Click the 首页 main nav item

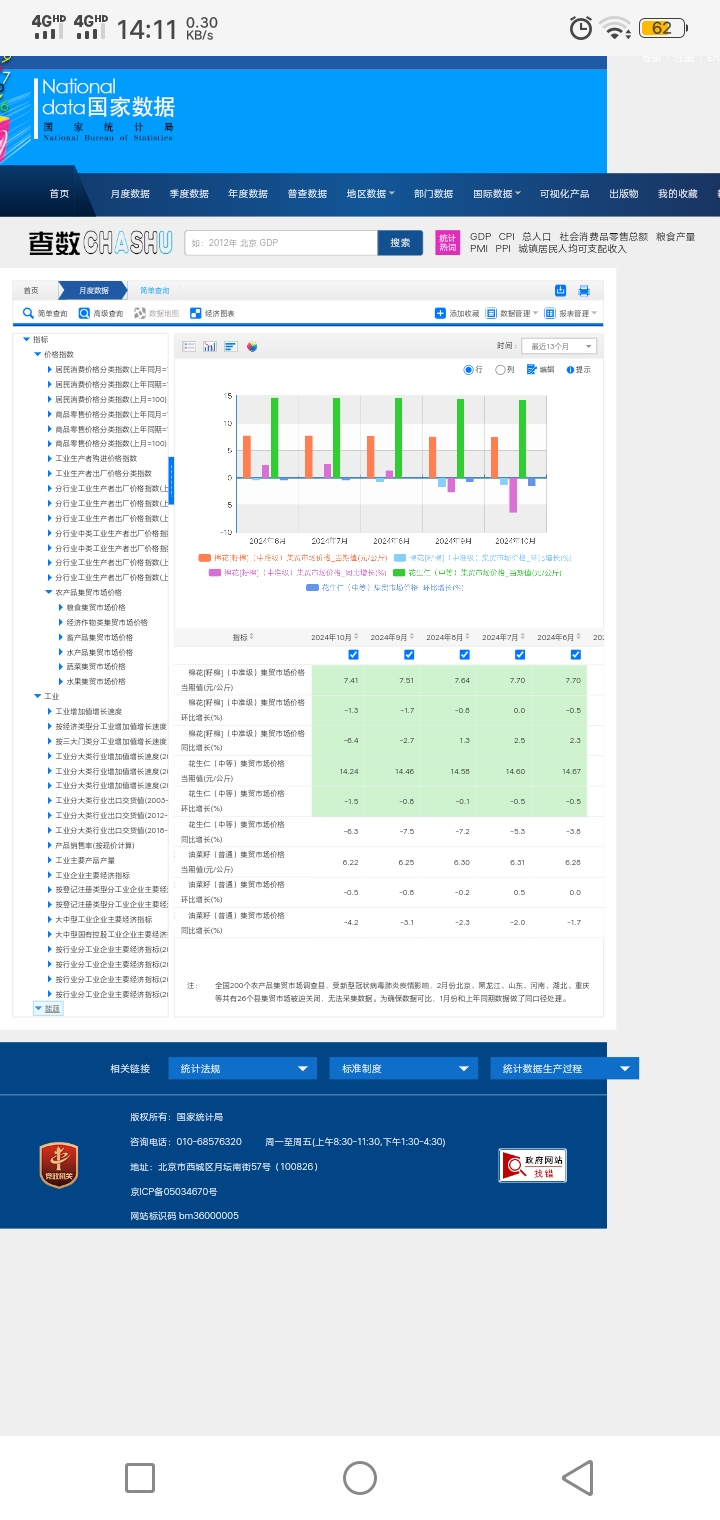60,194
